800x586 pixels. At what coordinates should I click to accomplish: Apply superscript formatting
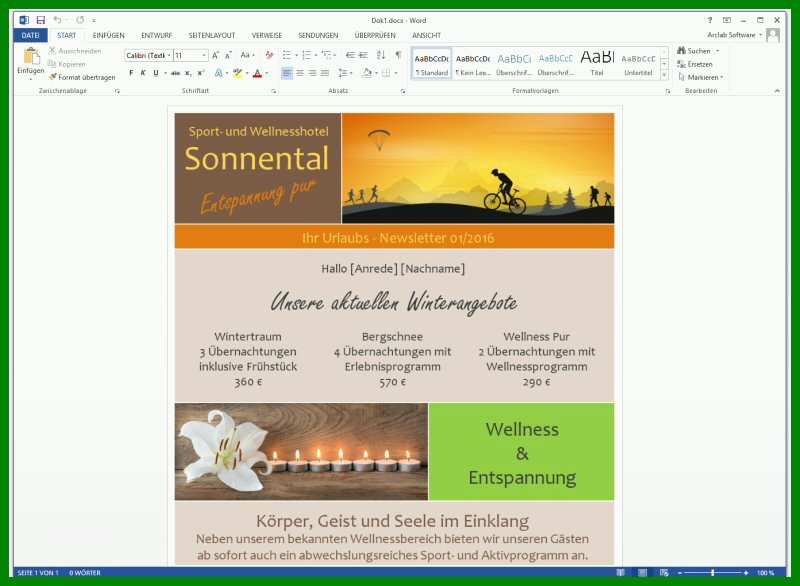tap(201, 73)
